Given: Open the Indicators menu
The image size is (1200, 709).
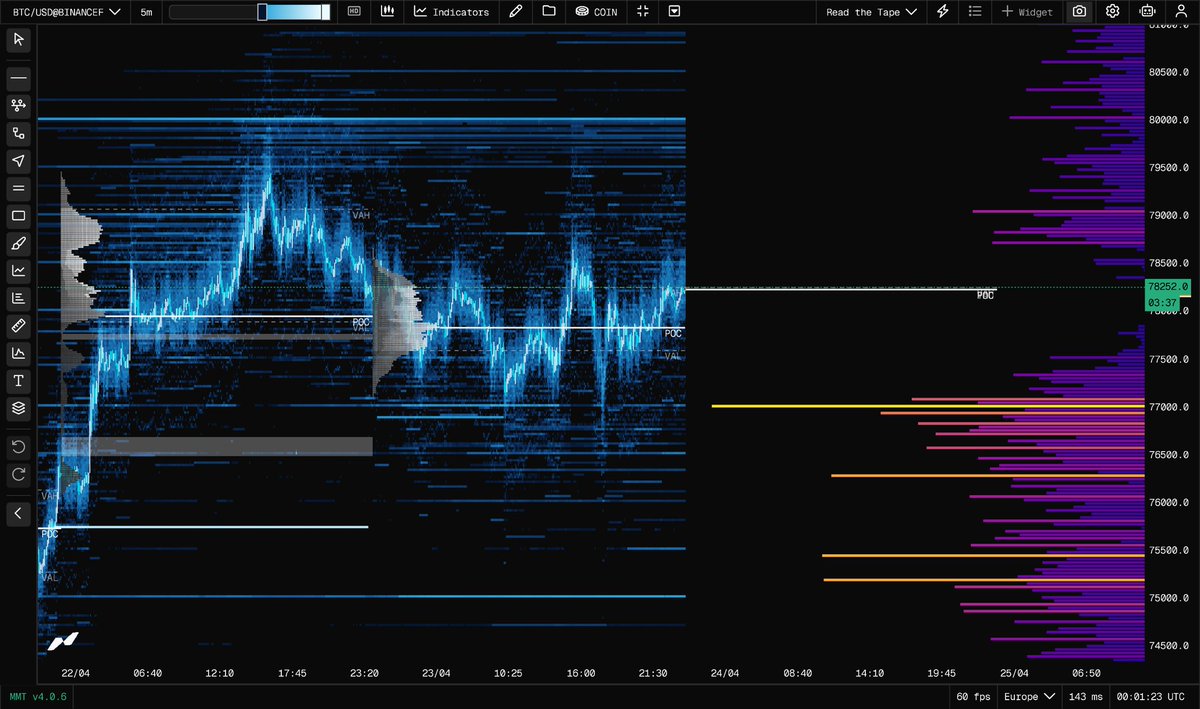Looking at the screenshot, I should point(451,12).
